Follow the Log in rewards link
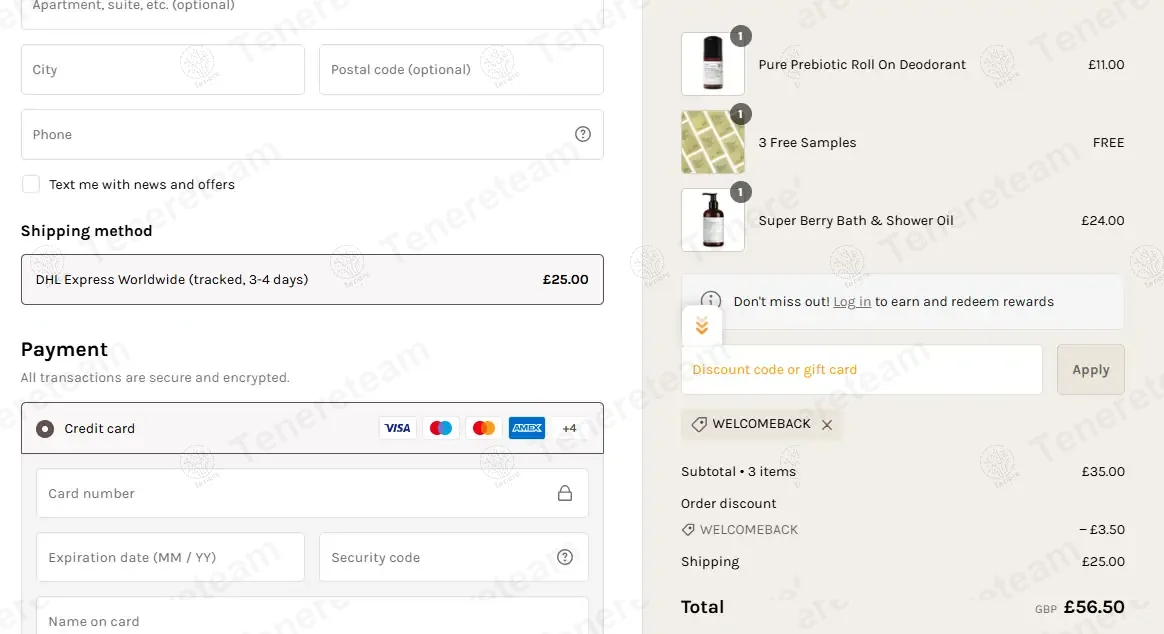 coord(852,301)
